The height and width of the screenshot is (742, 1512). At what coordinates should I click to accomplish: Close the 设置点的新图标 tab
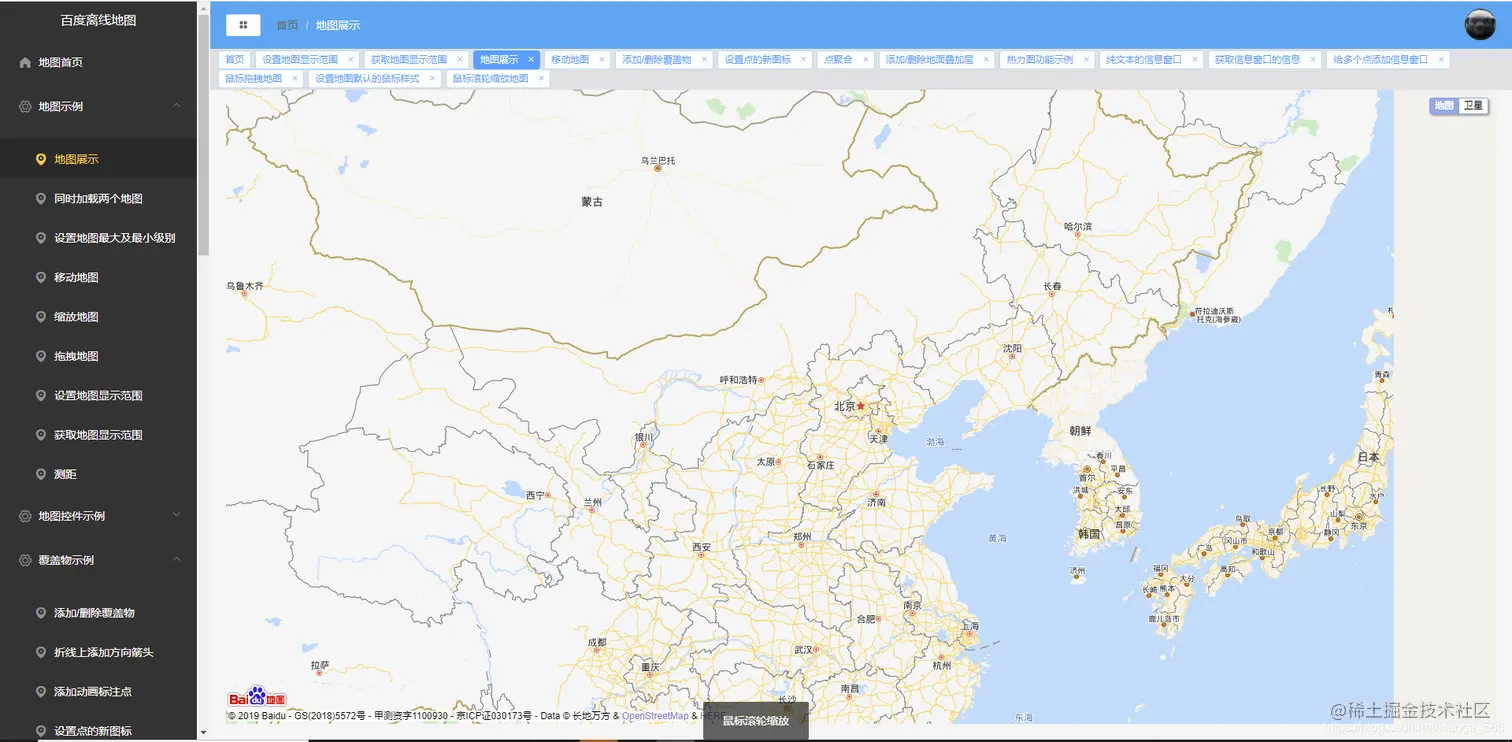[x=803, y=60]
